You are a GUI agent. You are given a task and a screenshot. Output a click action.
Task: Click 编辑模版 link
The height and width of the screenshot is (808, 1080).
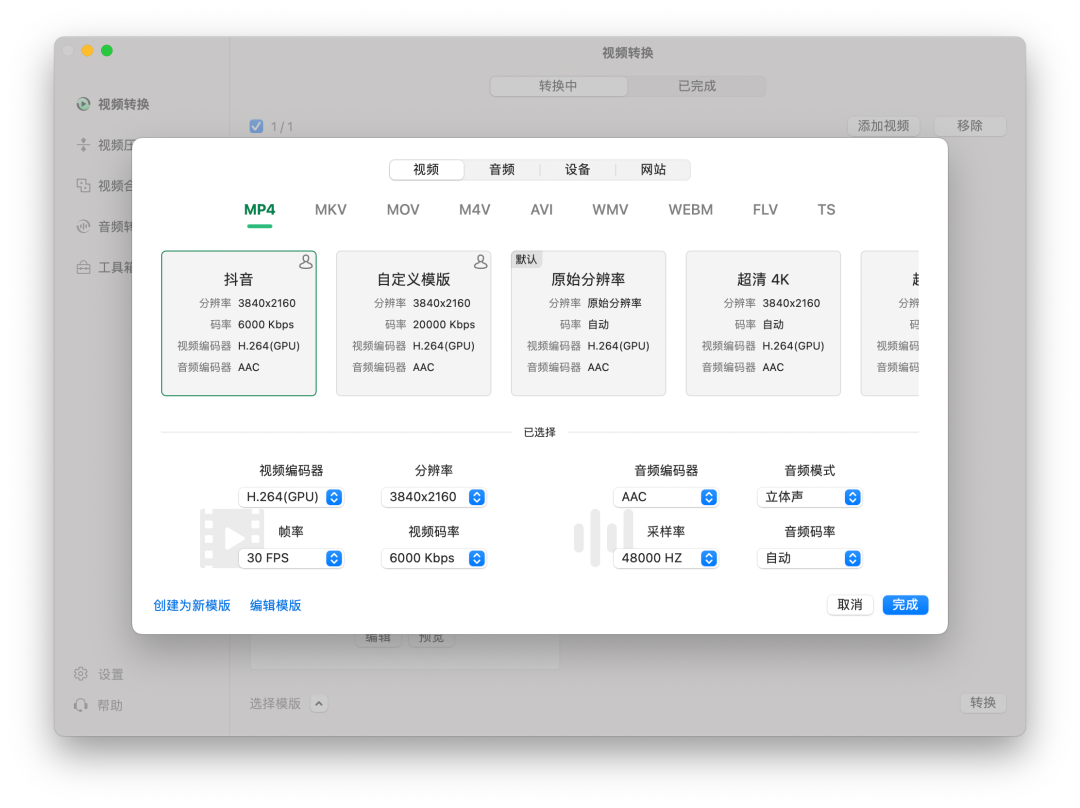276,605
